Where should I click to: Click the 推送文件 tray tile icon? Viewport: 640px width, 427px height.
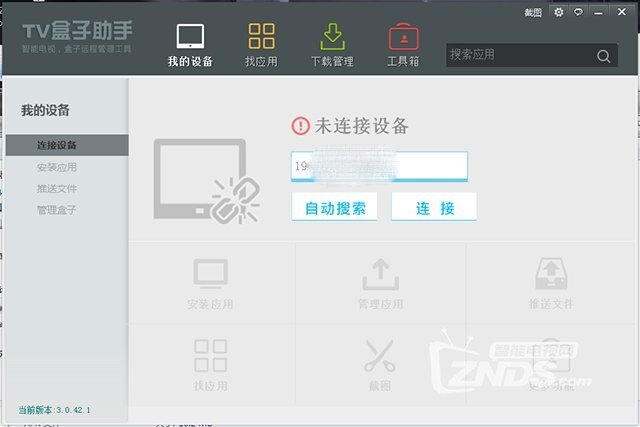551,274
